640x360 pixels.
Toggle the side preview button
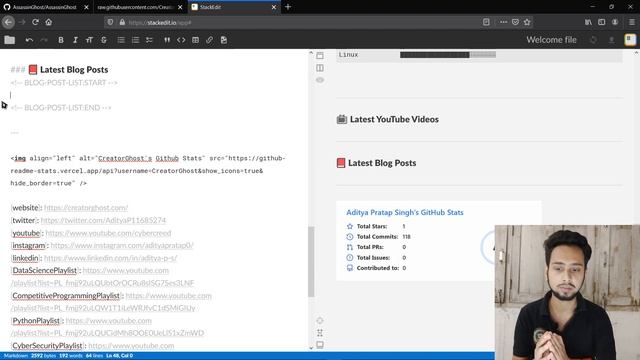[320, 68]
